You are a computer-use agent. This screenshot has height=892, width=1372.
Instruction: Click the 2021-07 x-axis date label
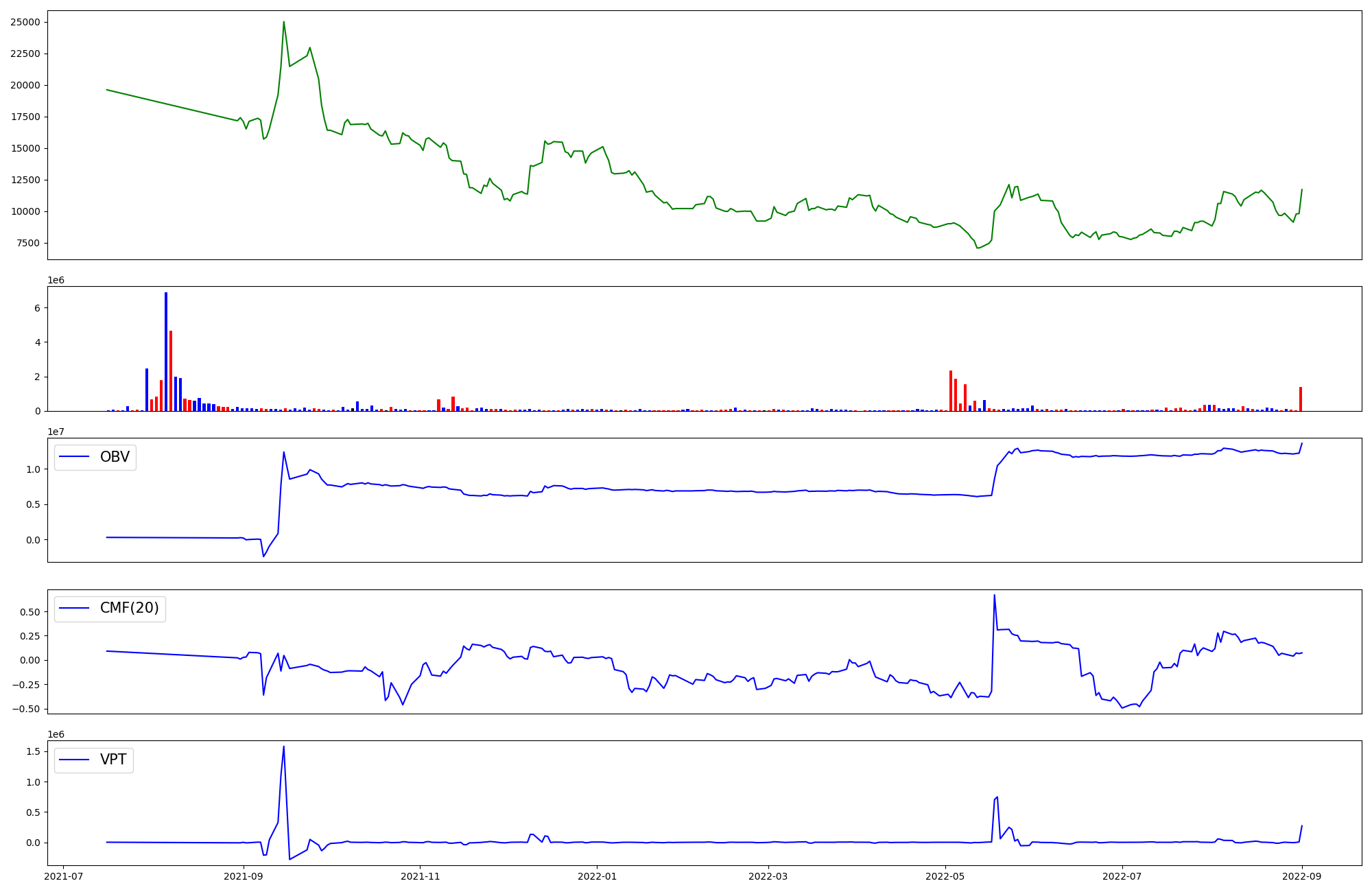64,876
